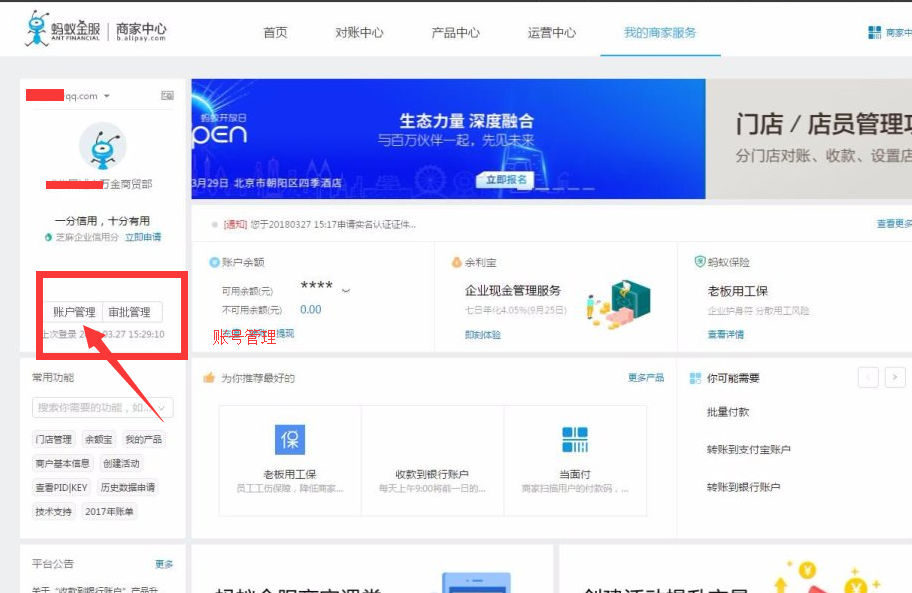Click the 收款到银行账户 bank card icon
The width and height of the screenshot is (912, 593).
point(432,438)
